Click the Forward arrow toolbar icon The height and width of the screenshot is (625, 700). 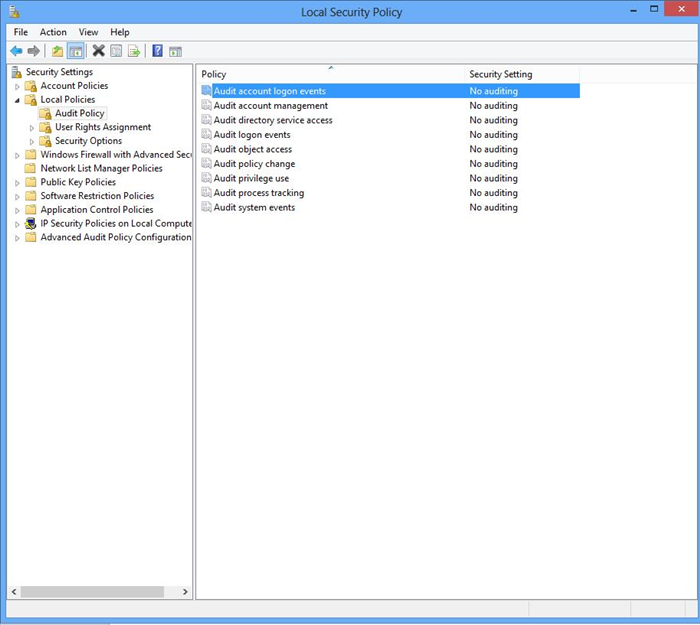[x=34, y=51]
